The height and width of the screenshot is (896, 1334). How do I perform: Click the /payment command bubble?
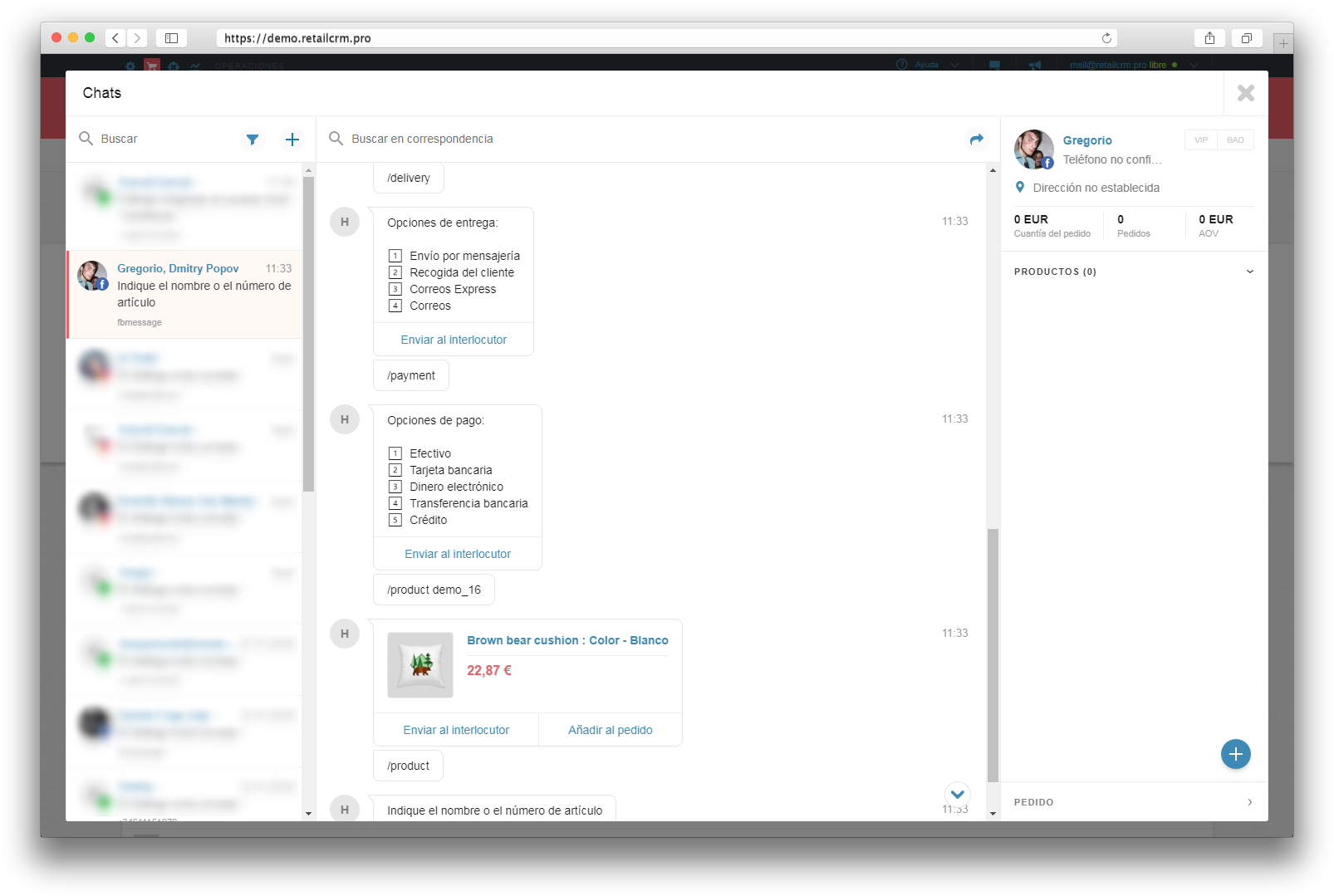411,375
